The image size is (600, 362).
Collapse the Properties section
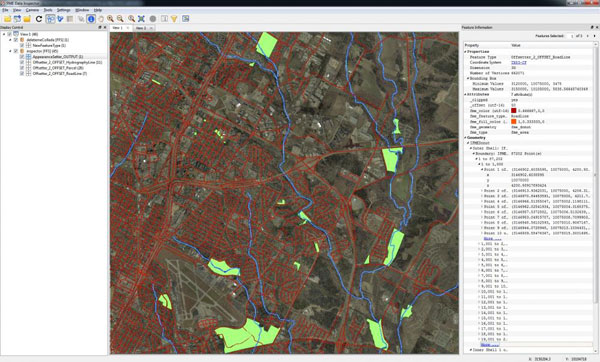click(466, 51)
